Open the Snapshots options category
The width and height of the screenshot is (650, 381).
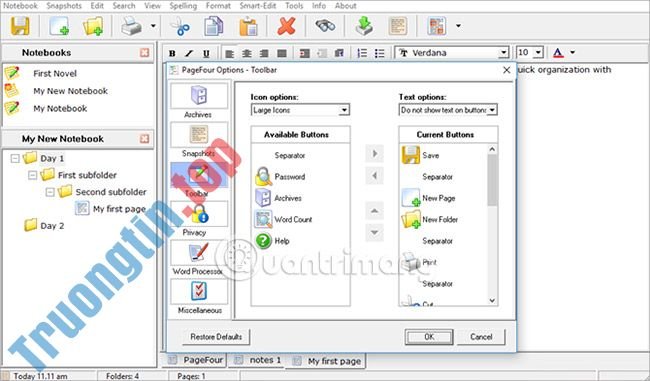199,140
